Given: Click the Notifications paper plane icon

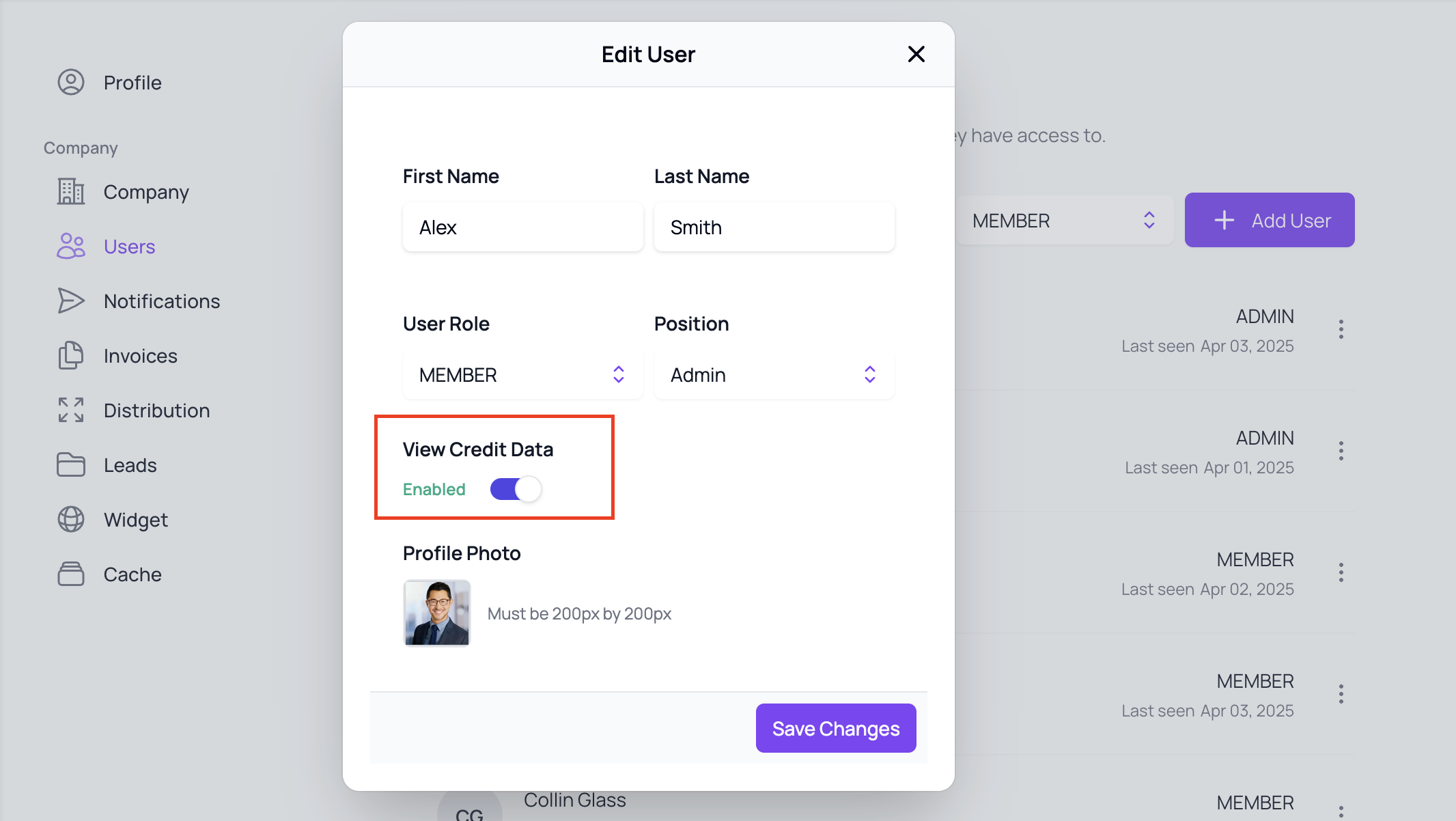Looking at the screenshot, I should tap(71, 301).
